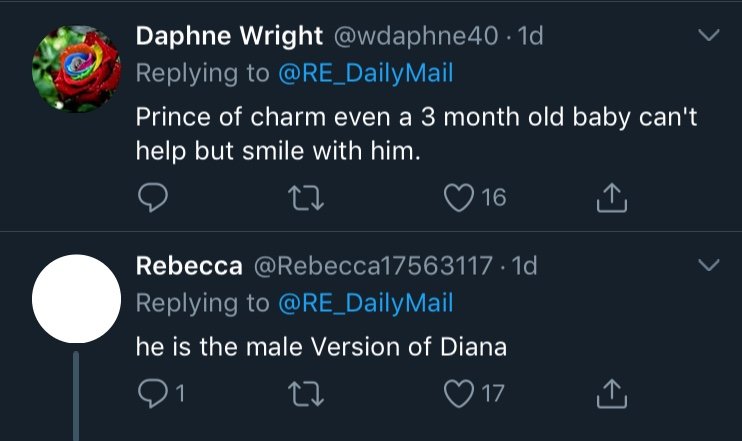Retweet Rebecca's Diana tweet
This screenshot has width=742, height=441.
[x=306, y=394]
